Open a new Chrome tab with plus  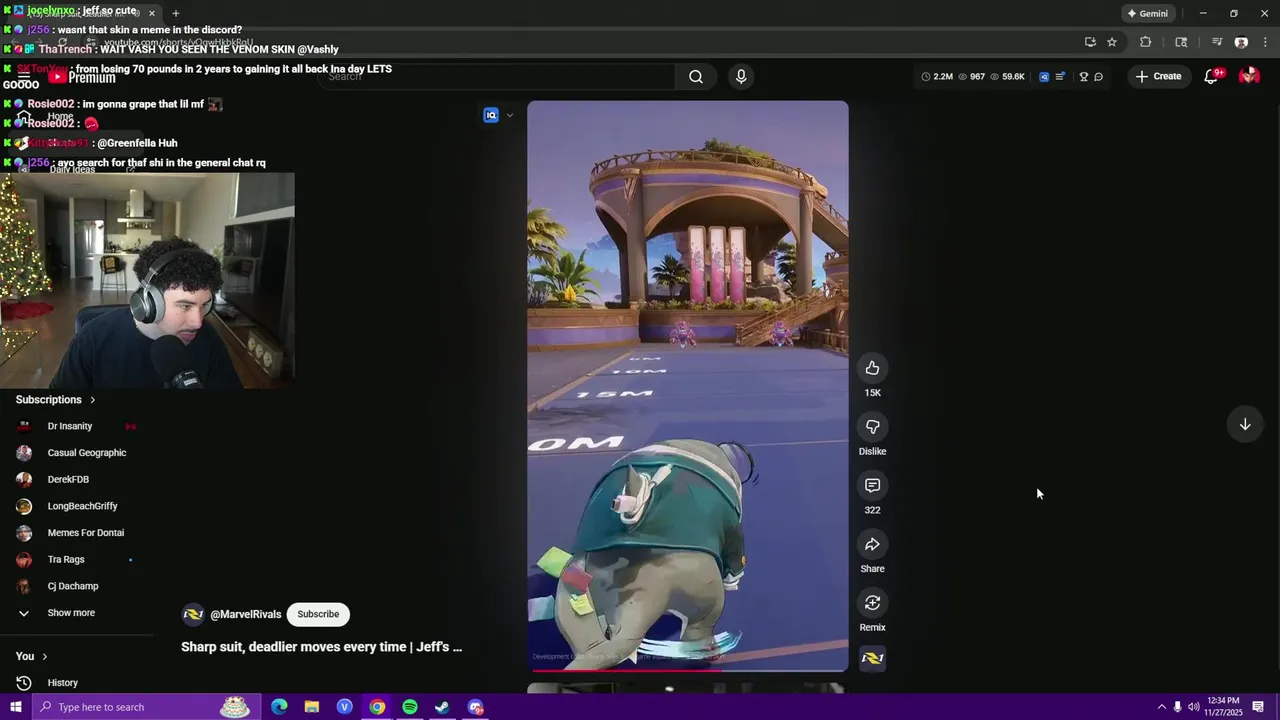(x=175, y=13)
